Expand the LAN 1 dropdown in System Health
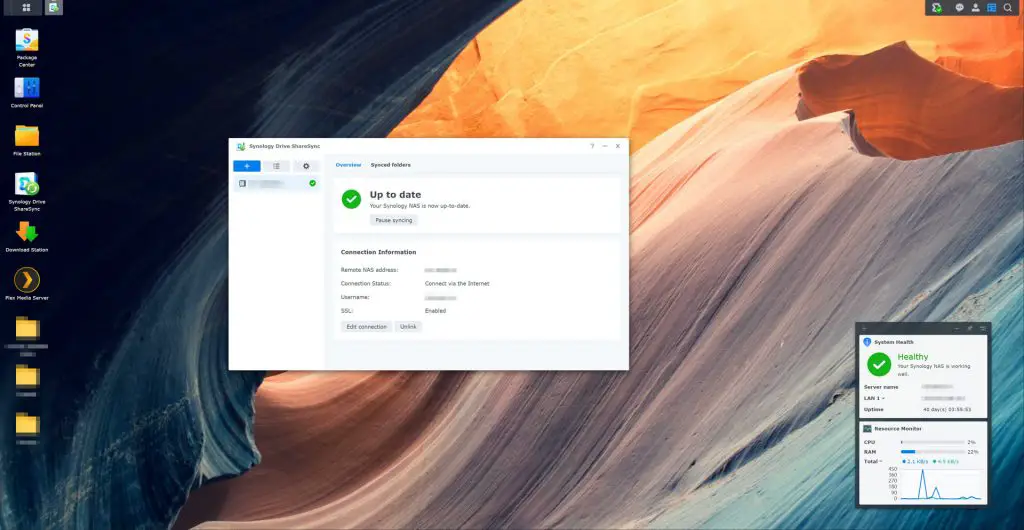This screenshot has height=530, width=1024. tap(874, 398)
